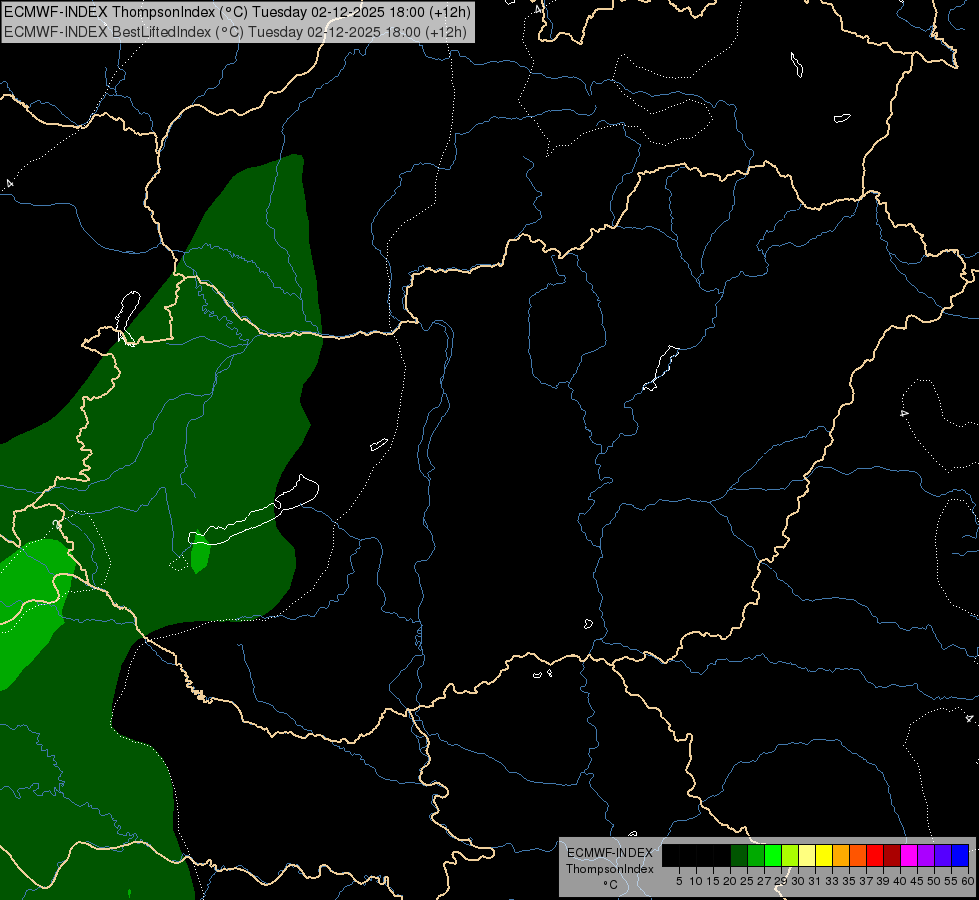979x900 pixels.
Task: Click the bright red 37–39 legend swatch
Action: click(875, 855)
